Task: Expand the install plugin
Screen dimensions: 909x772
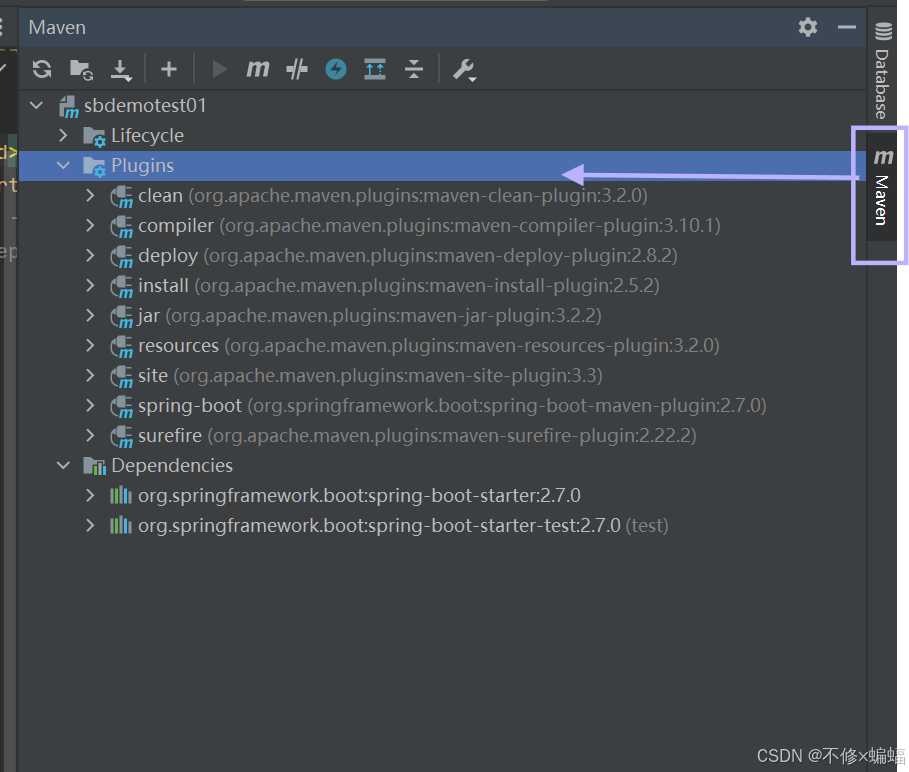Action: tap(90, 285)
